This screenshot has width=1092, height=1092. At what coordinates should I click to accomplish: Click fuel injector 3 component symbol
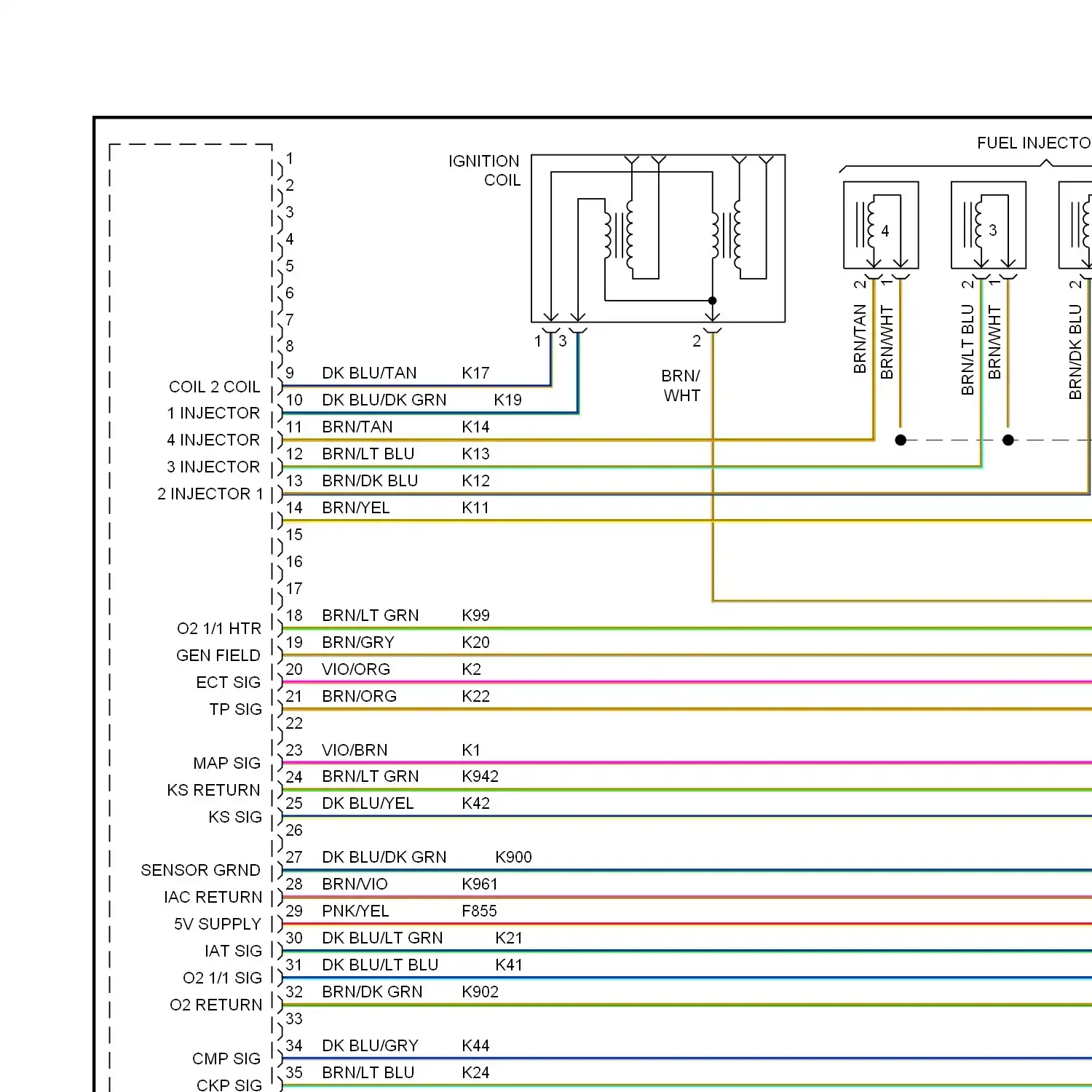(x=989, y=225)
